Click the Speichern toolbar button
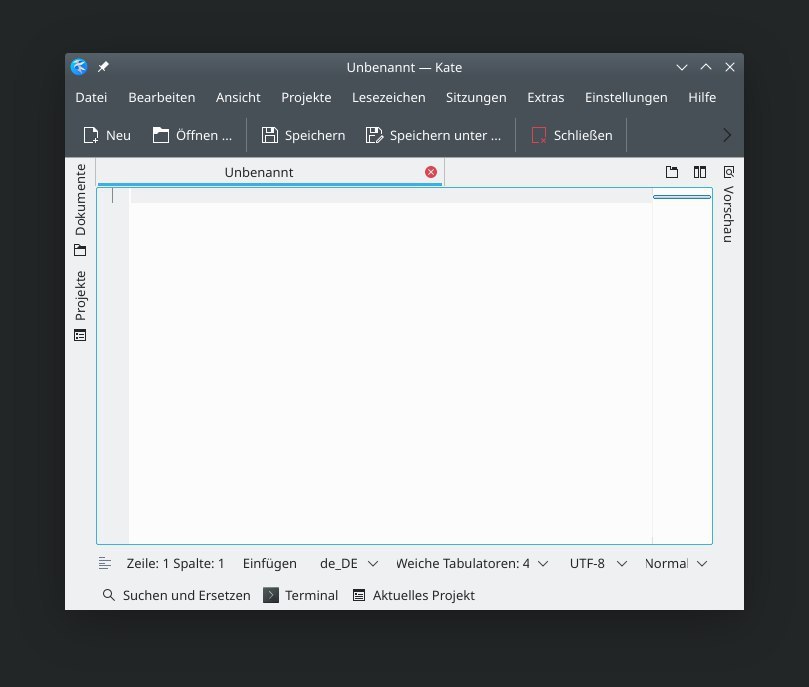Screen dimensions: 809x687 click(303, 135)
